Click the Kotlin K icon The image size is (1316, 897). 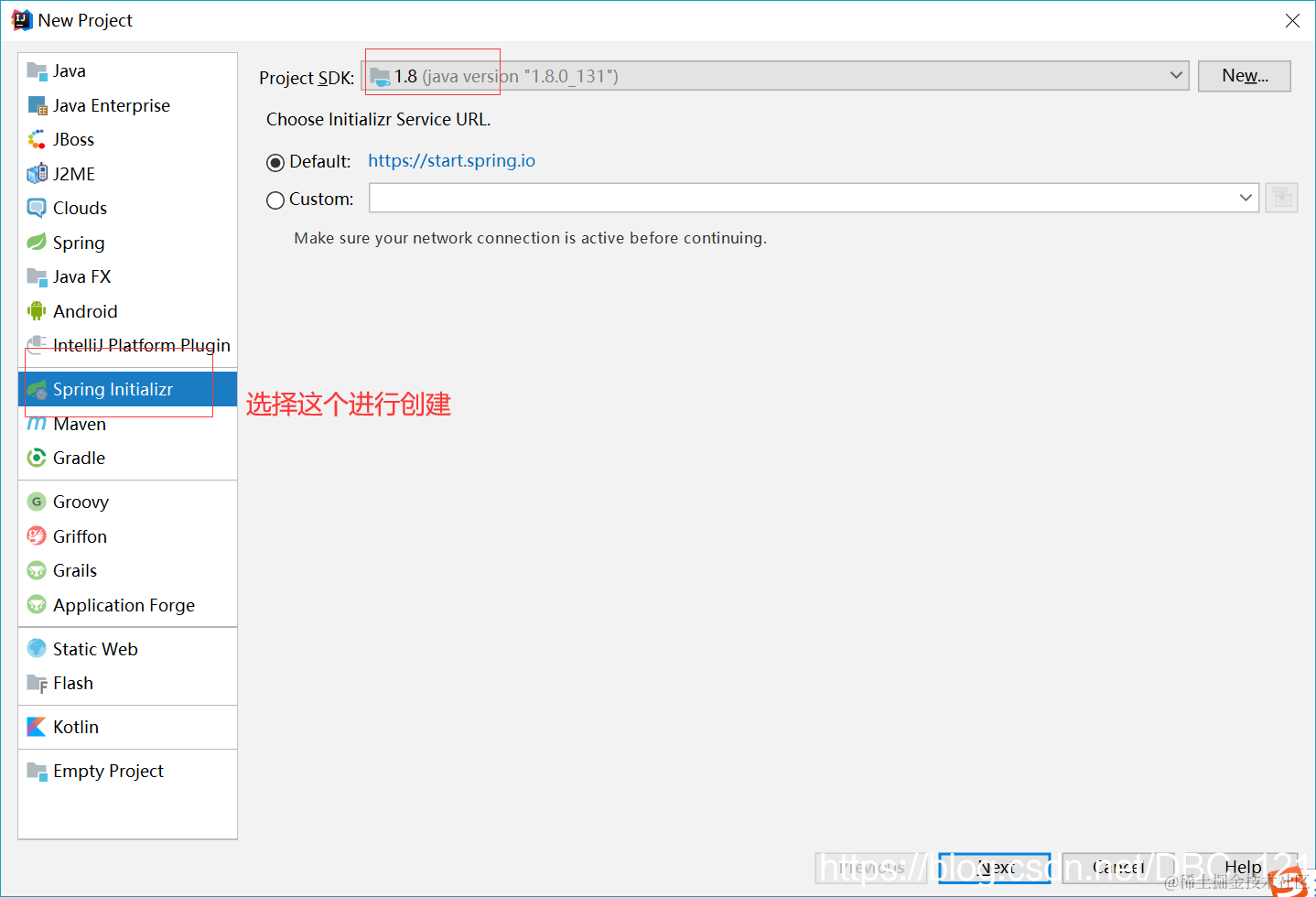[x=37, y=727]
